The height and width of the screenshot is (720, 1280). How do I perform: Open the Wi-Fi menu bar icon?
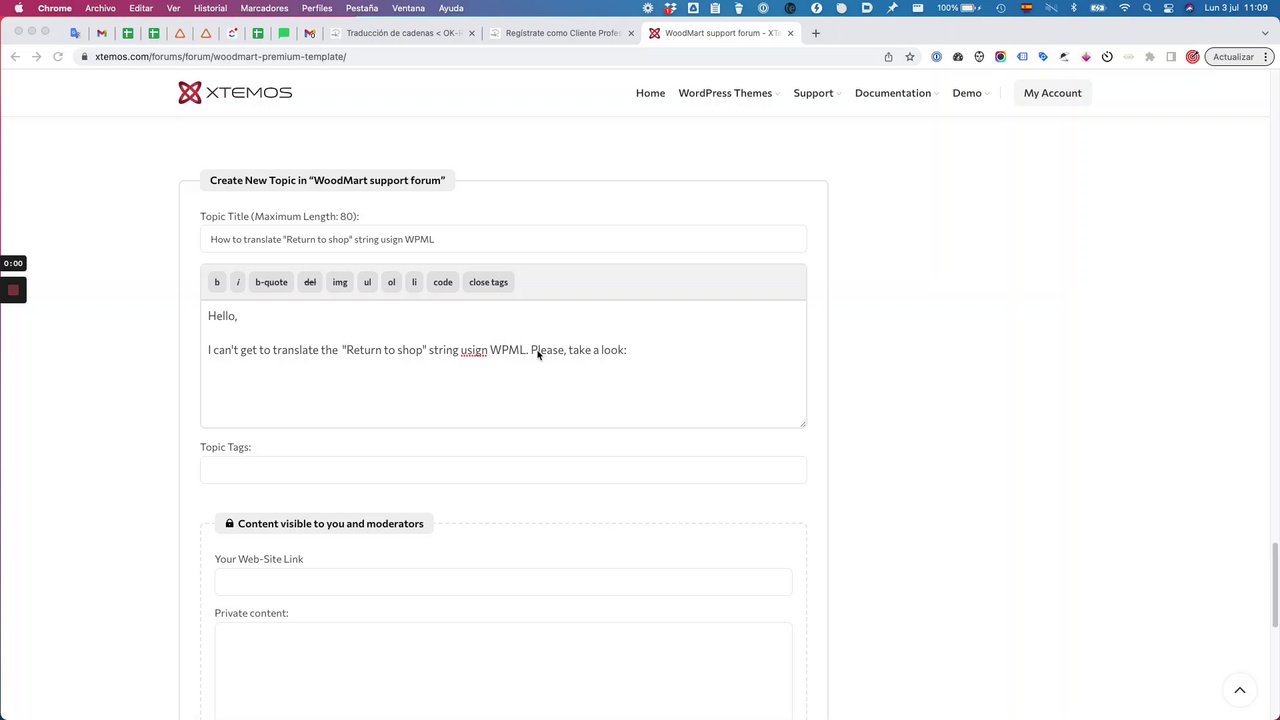[1124, 8]
